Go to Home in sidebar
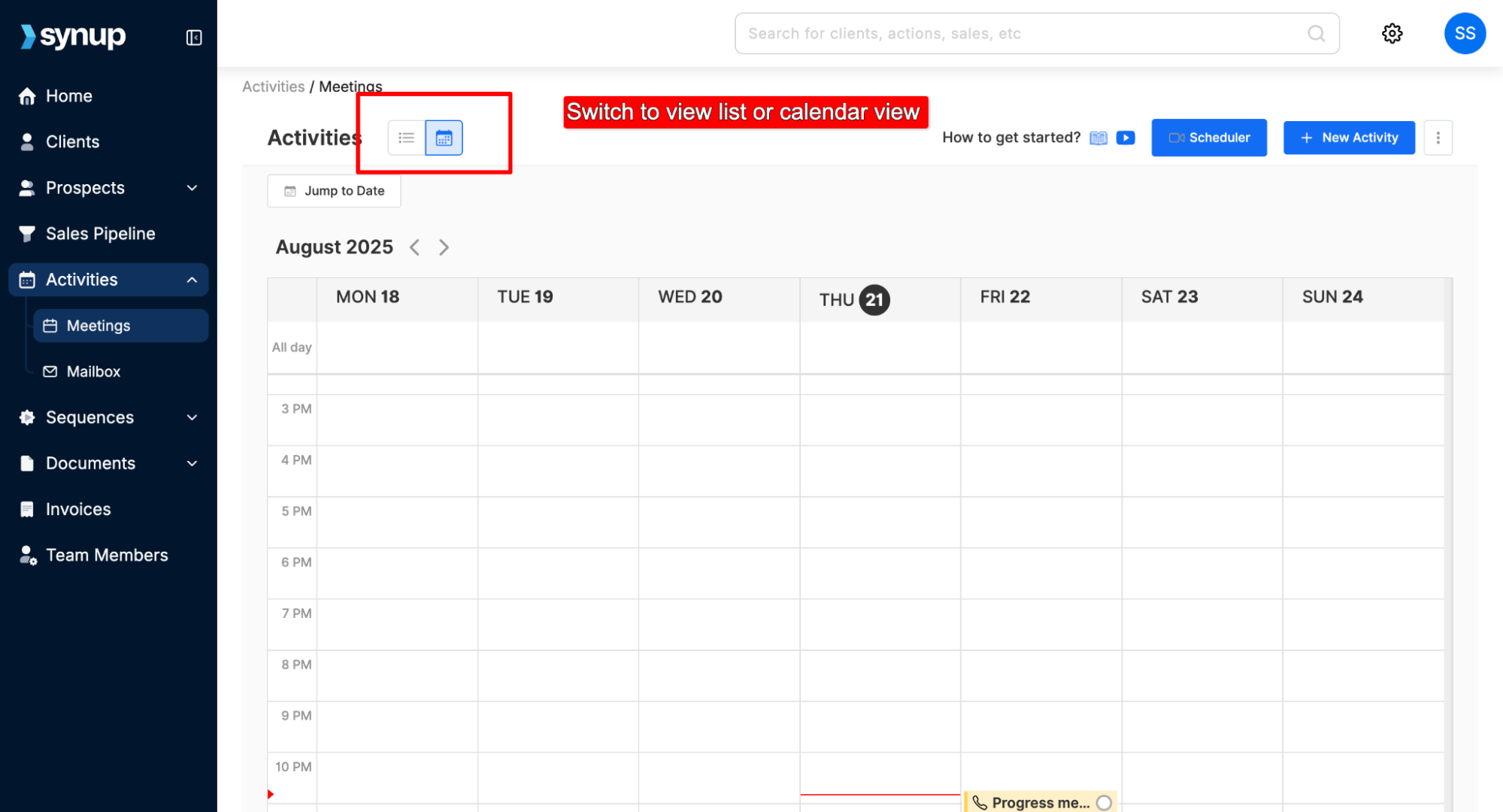 click(x=109, y=96)
